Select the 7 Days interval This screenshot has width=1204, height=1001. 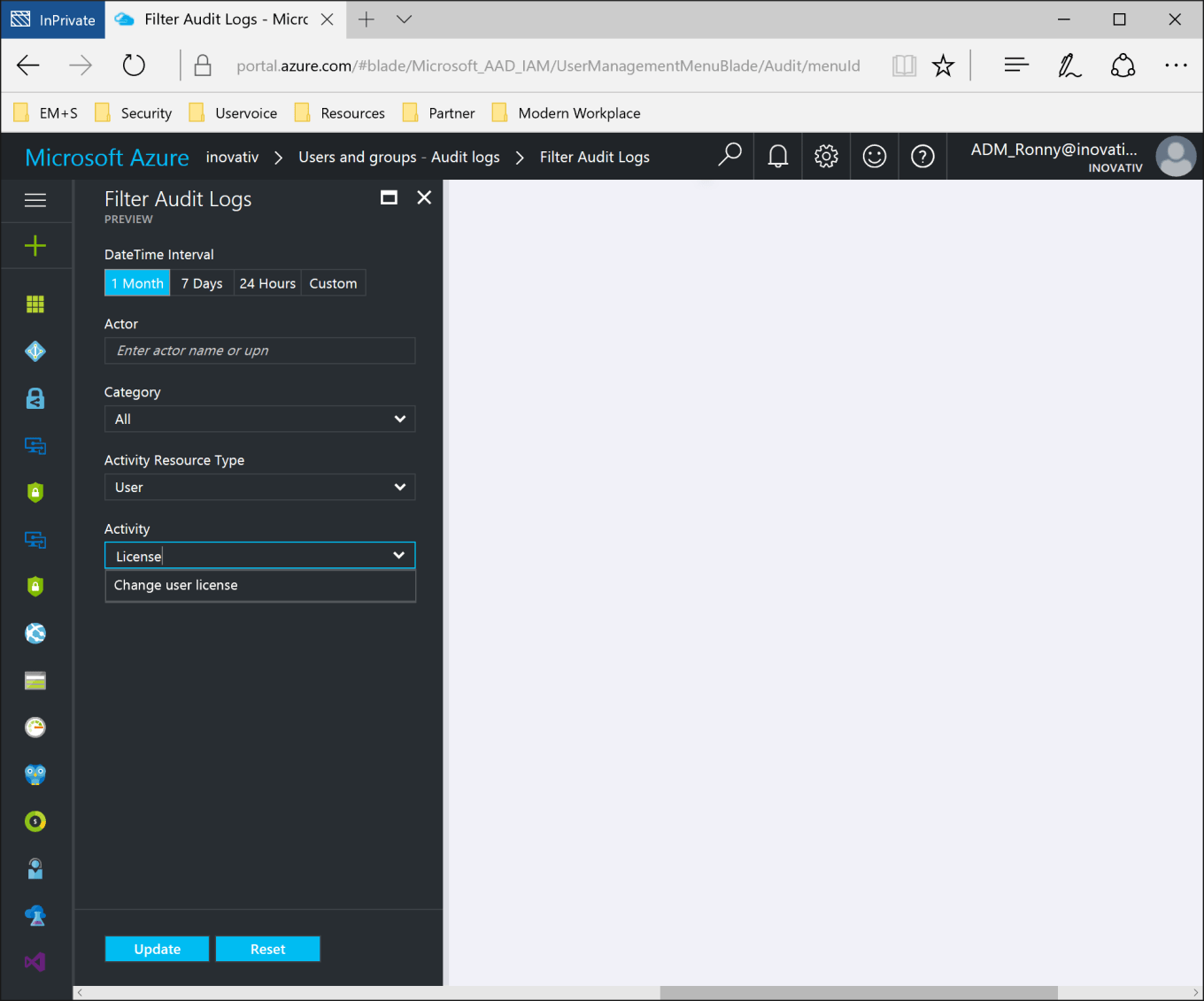[x=202, y=282]
